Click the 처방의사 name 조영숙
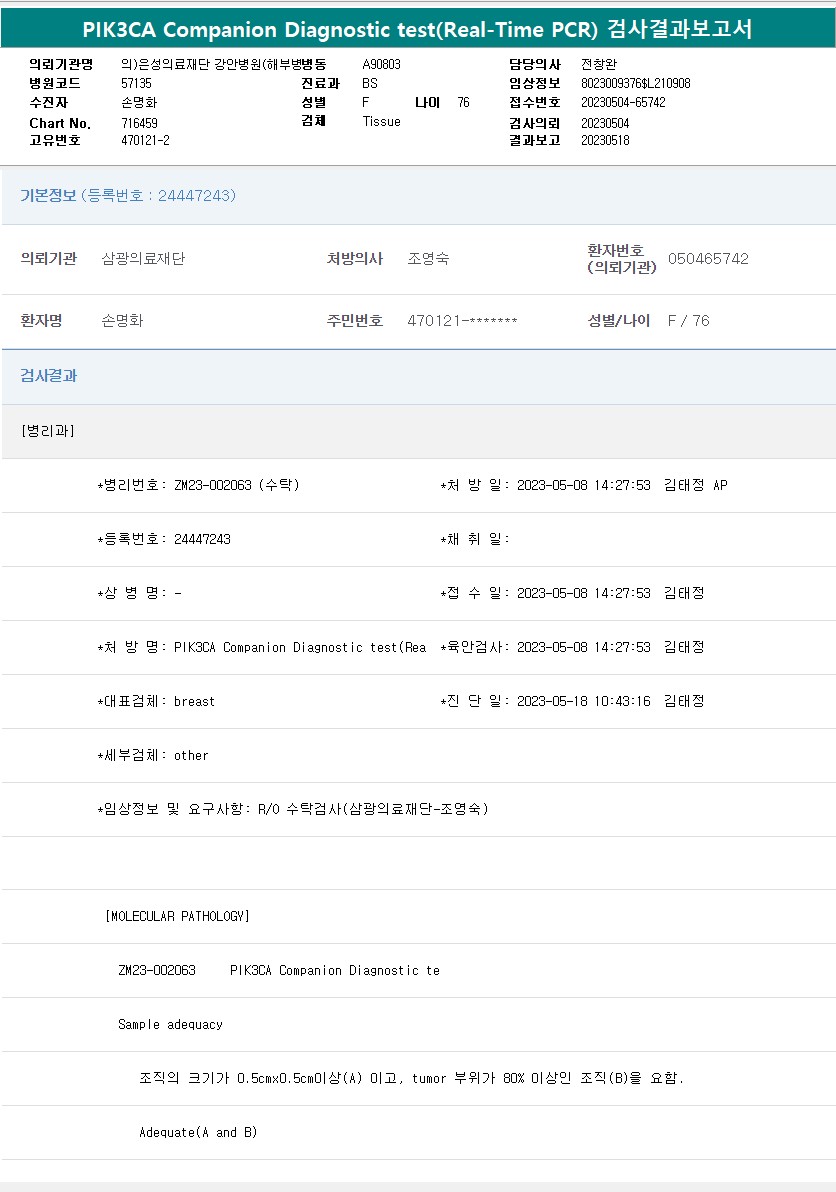Image resolution: width=836 pixels, height=1192 pixels. pyautogui.click(x=428, y=259)
